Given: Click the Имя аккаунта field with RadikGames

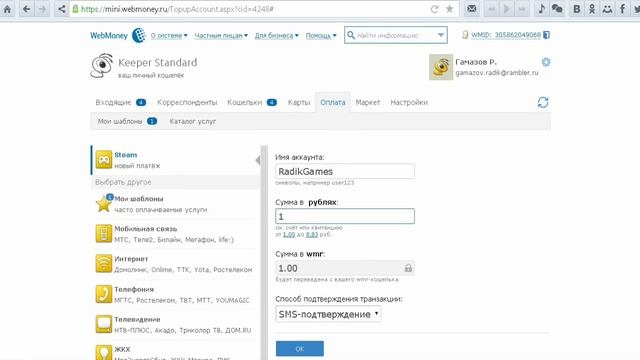Looking at the screenshot, I should pos(345,171).
